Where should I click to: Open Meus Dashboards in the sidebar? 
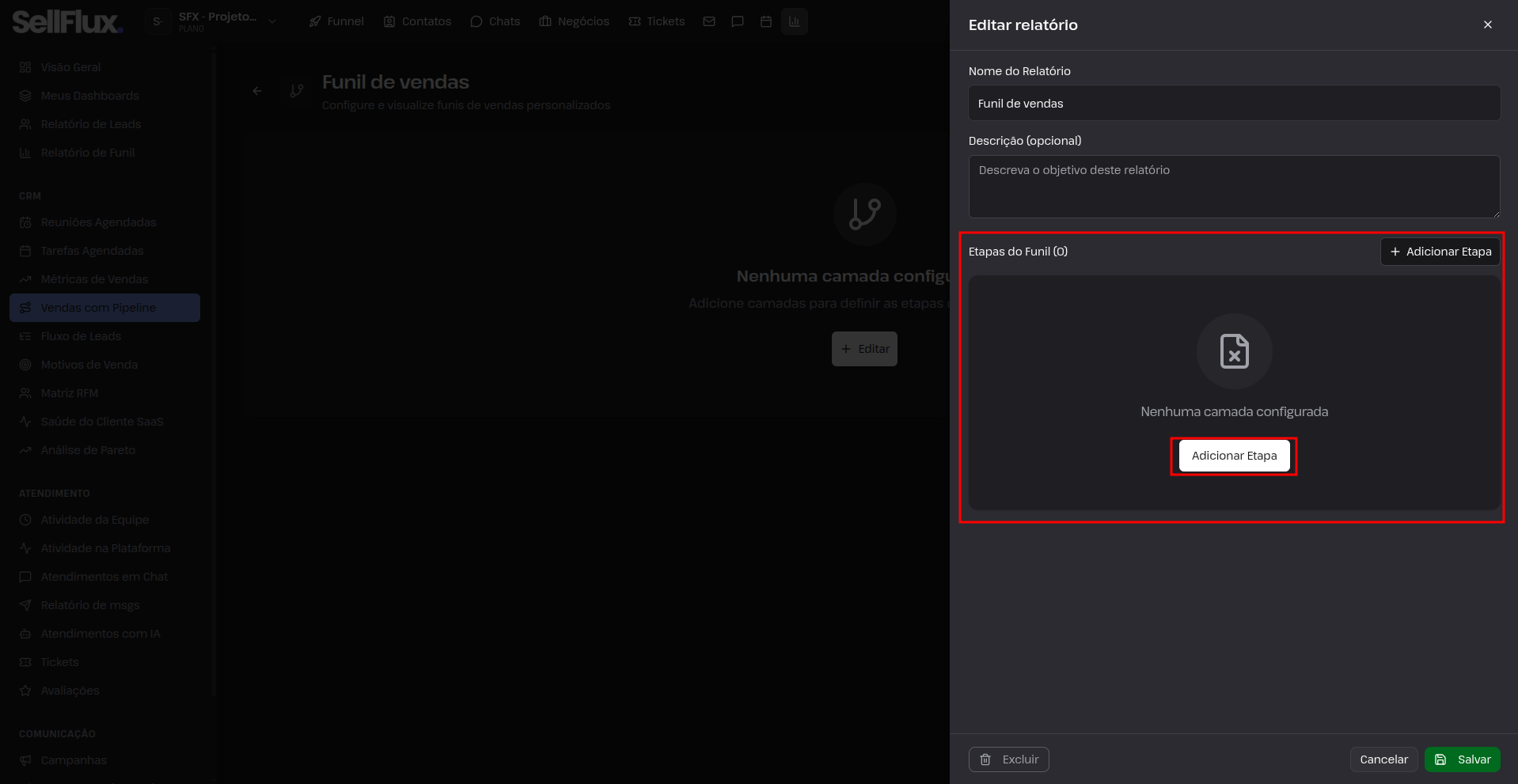tap(104, 96)
